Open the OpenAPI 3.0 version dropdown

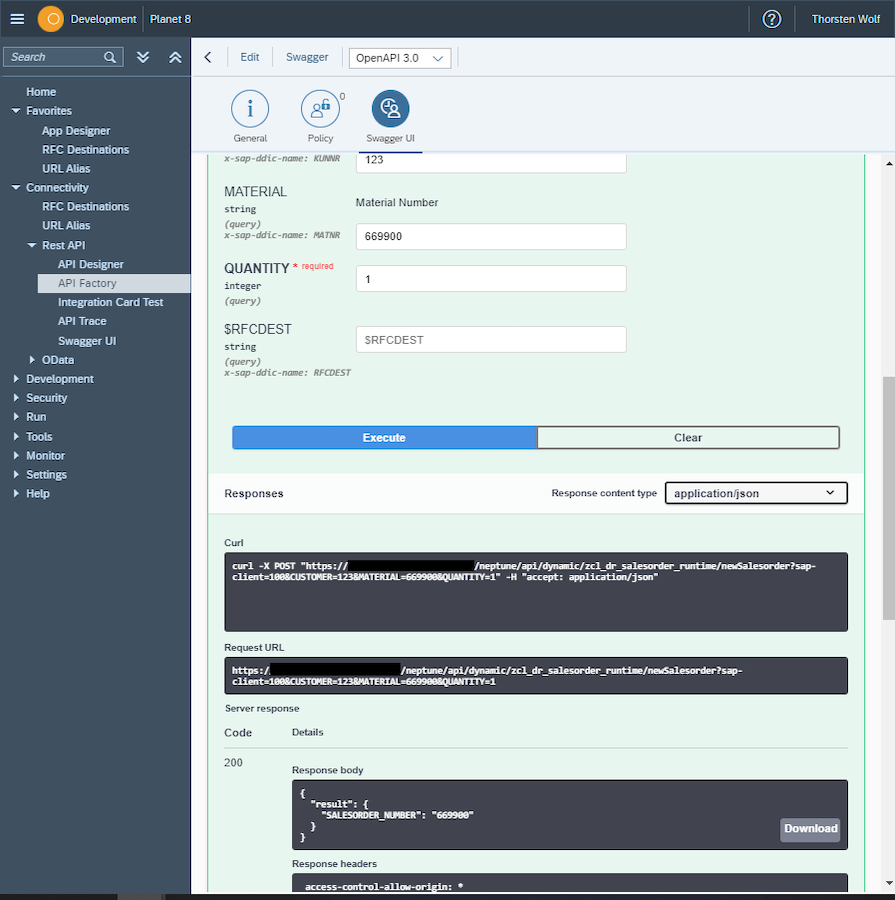tap(400, 58)
